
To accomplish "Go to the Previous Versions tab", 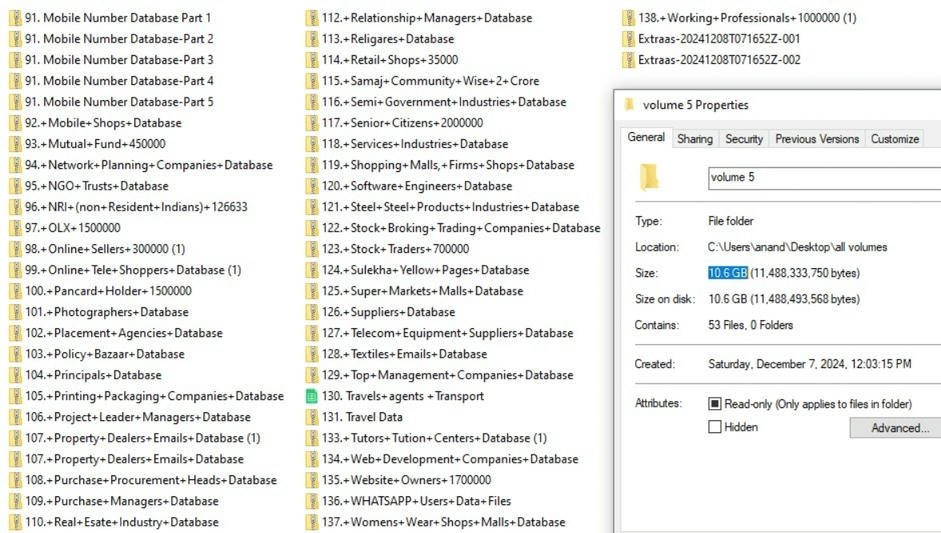I will [817, 139].
